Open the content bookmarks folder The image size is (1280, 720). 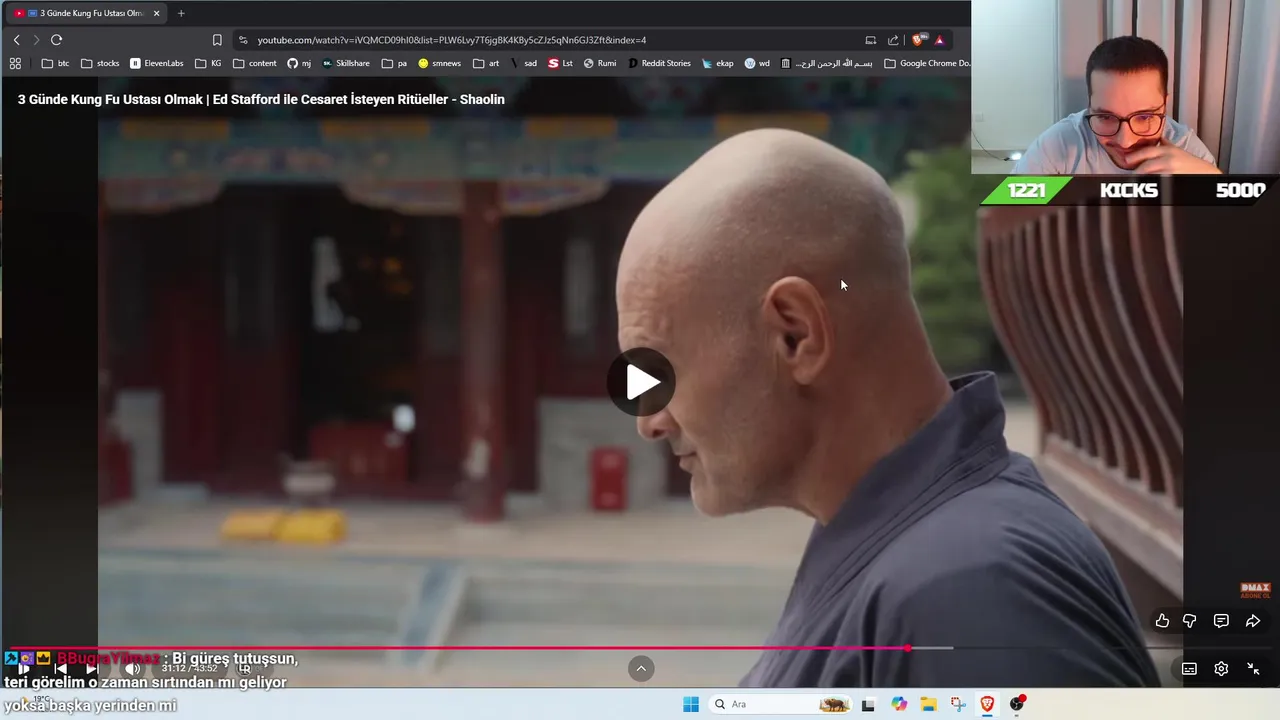[x=255, y=63]
